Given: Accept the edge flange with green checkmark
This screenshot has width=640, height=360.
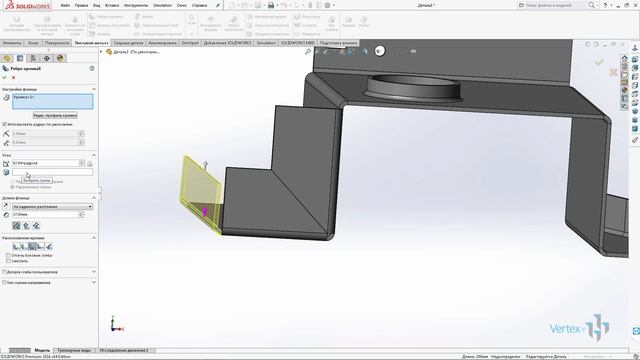Looking at the screenshot, I should click(4, 77).
